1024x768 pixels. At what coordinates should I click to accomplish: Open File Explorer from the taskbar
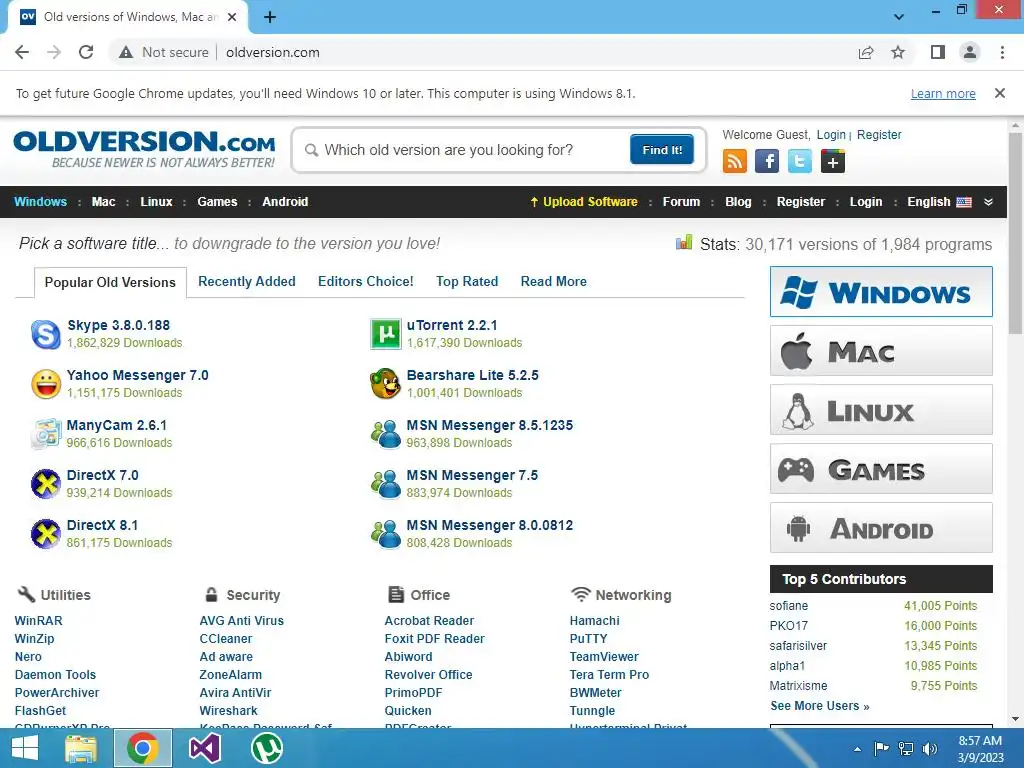pyautogui.click(x=81, y=748)
